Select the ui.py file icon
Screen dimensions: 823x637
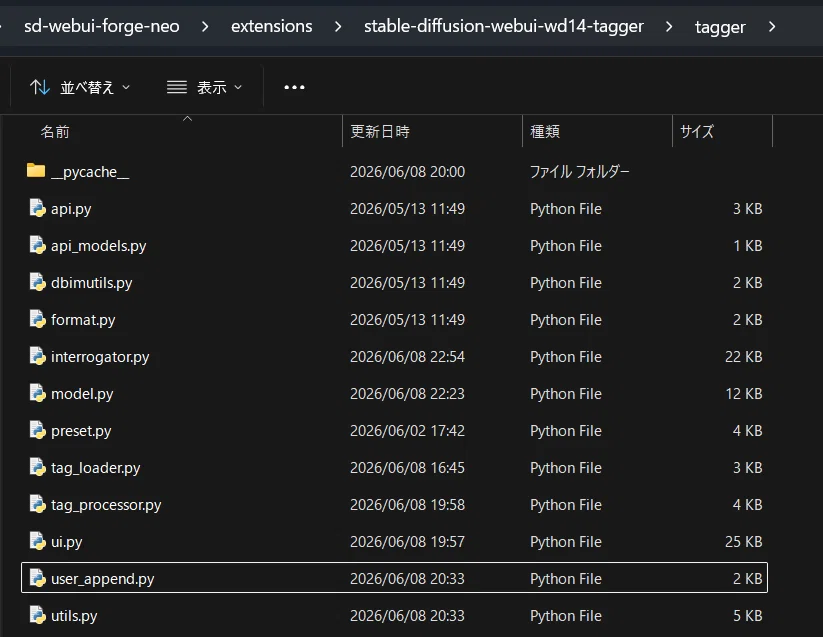coord(37,542)
